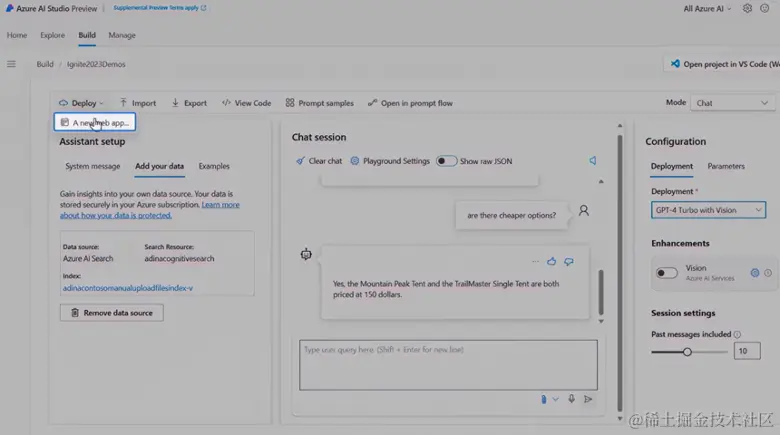
Task: Click the thumbs down on response
Action: click(x=569, y=261)
